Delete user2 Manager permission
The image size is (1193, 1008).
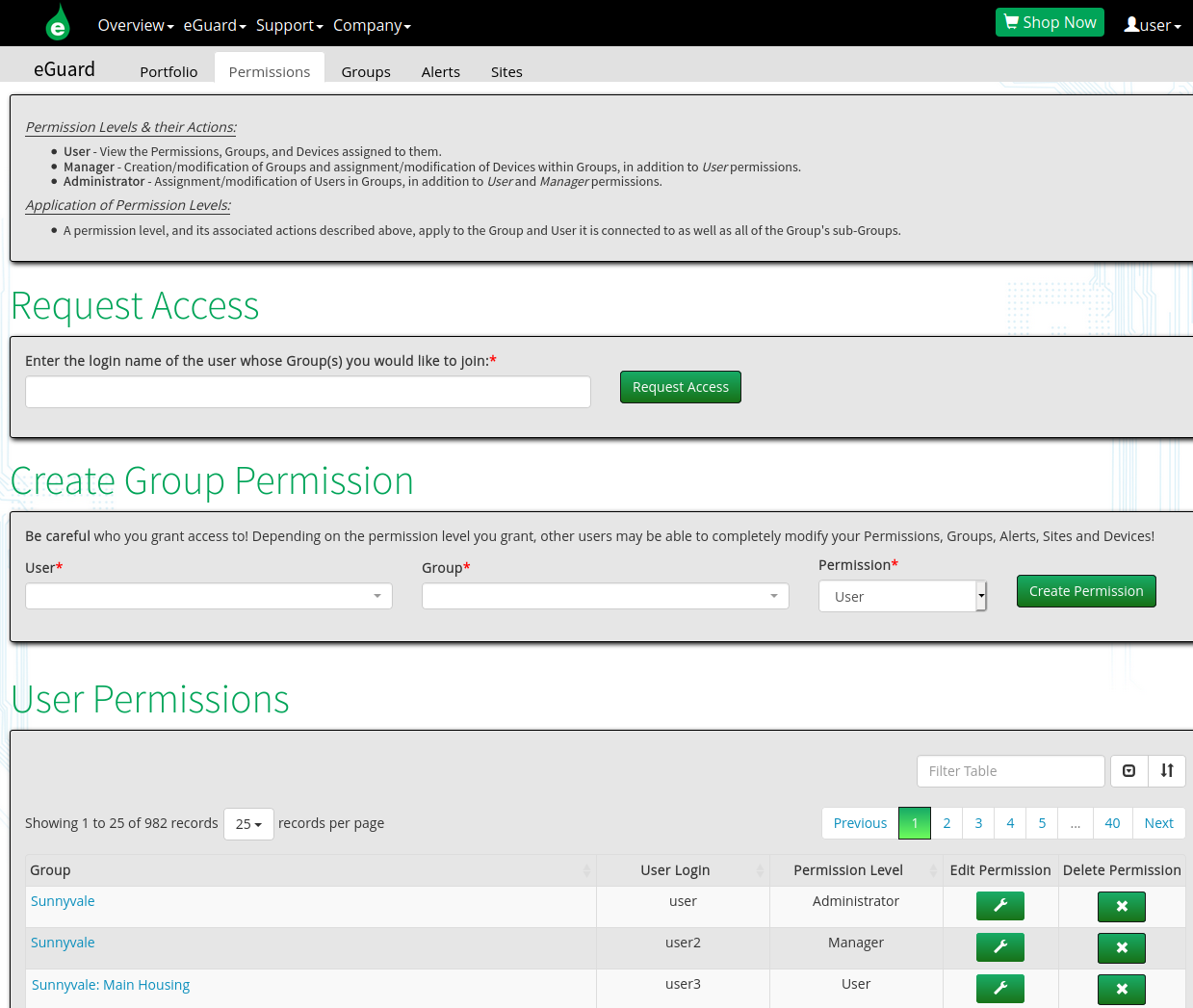[x=1121, y=947]
